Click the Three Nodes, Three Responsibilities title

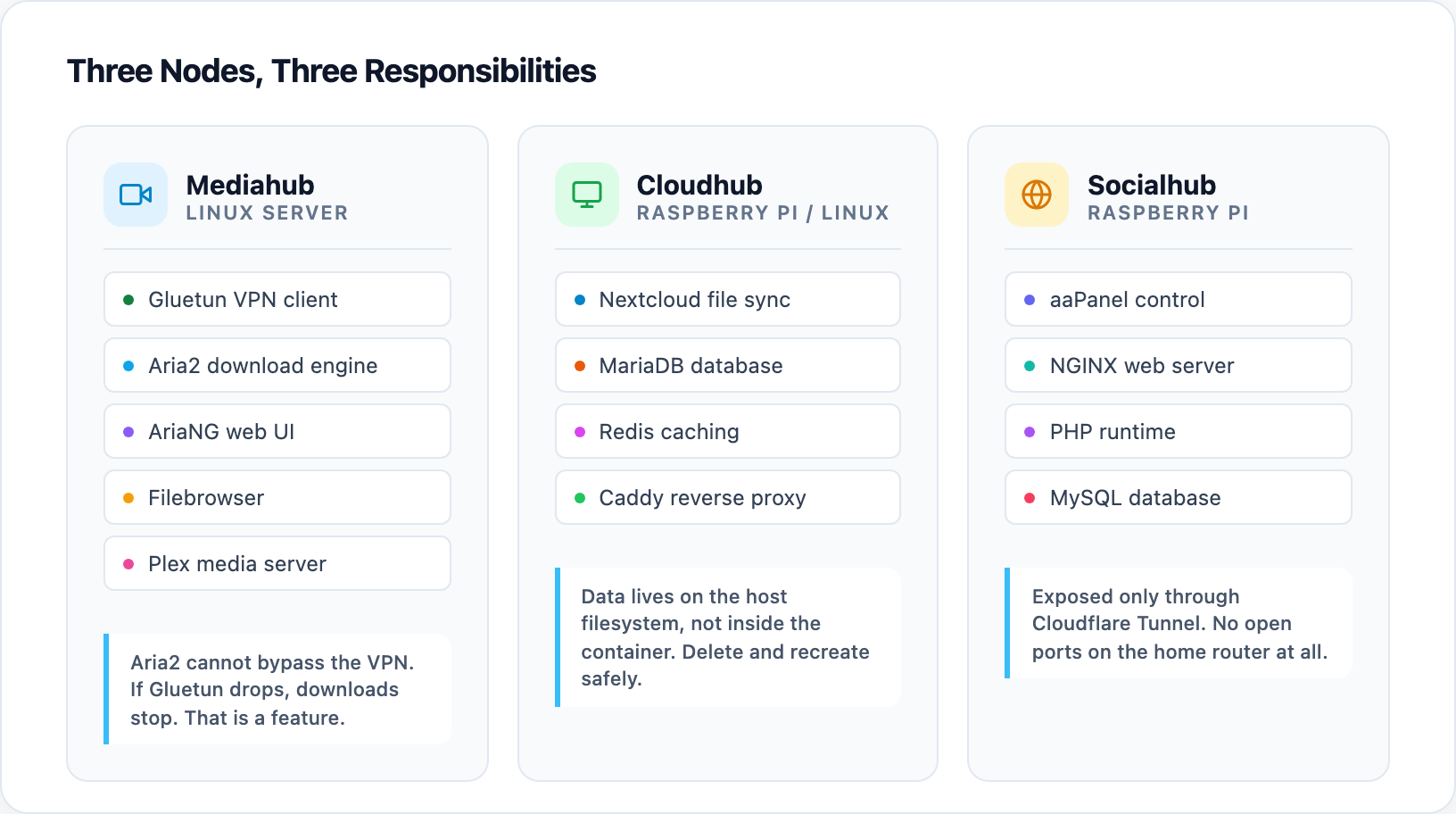point(332,71)
